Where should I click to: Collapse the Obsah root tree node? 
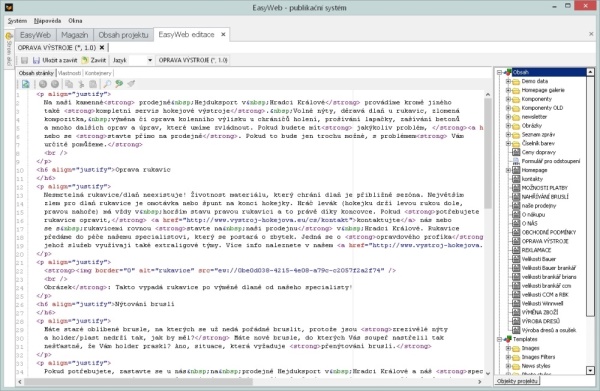[499, 72]
